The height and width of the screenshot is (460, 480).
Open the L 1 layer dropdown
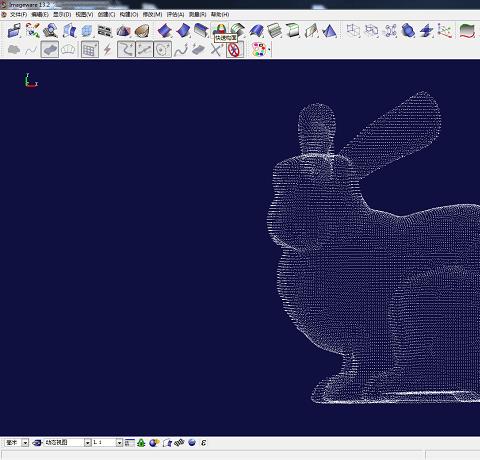119,442
